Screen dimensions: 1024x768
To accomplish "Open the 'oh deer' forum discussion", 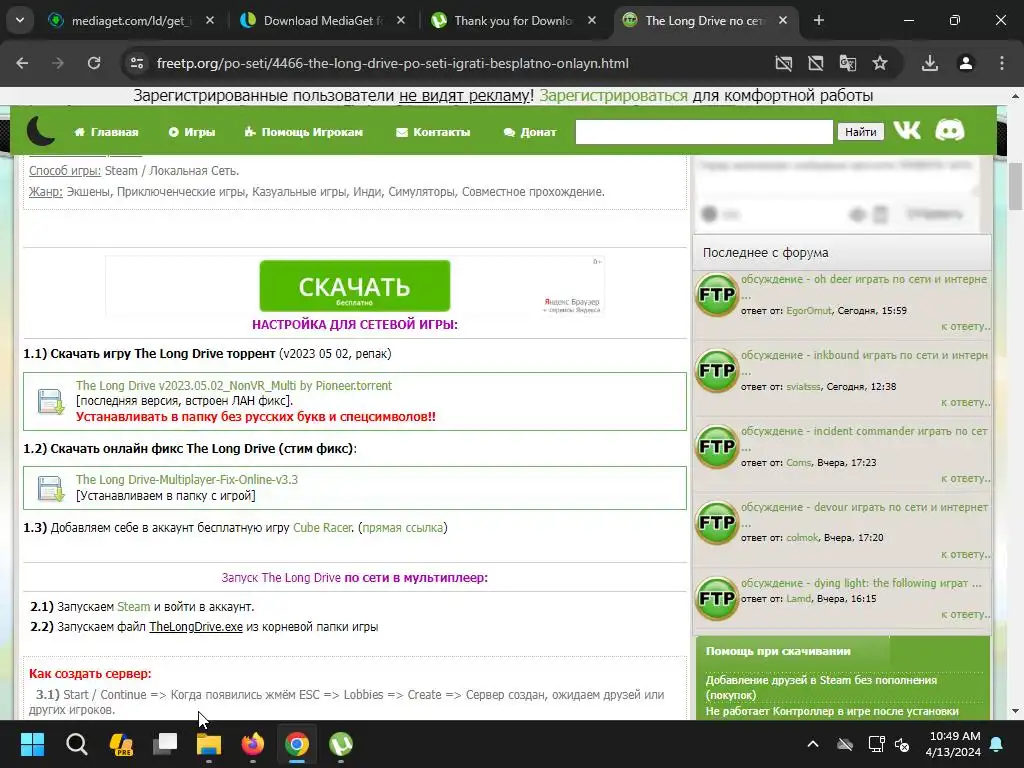I will pyautogui.click(x=863, y=280).
